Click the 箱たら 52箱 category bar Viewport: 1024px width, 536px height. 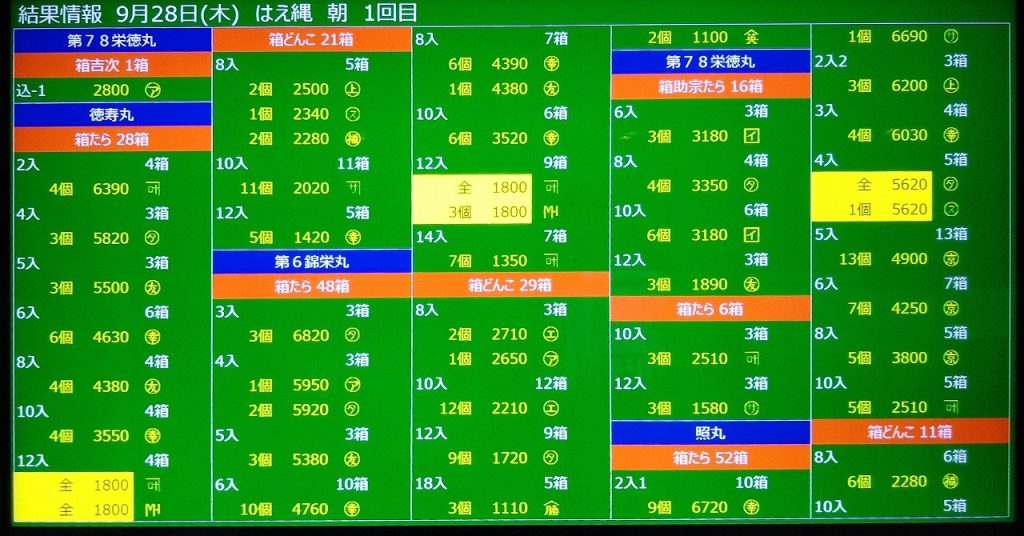point(710,458)
